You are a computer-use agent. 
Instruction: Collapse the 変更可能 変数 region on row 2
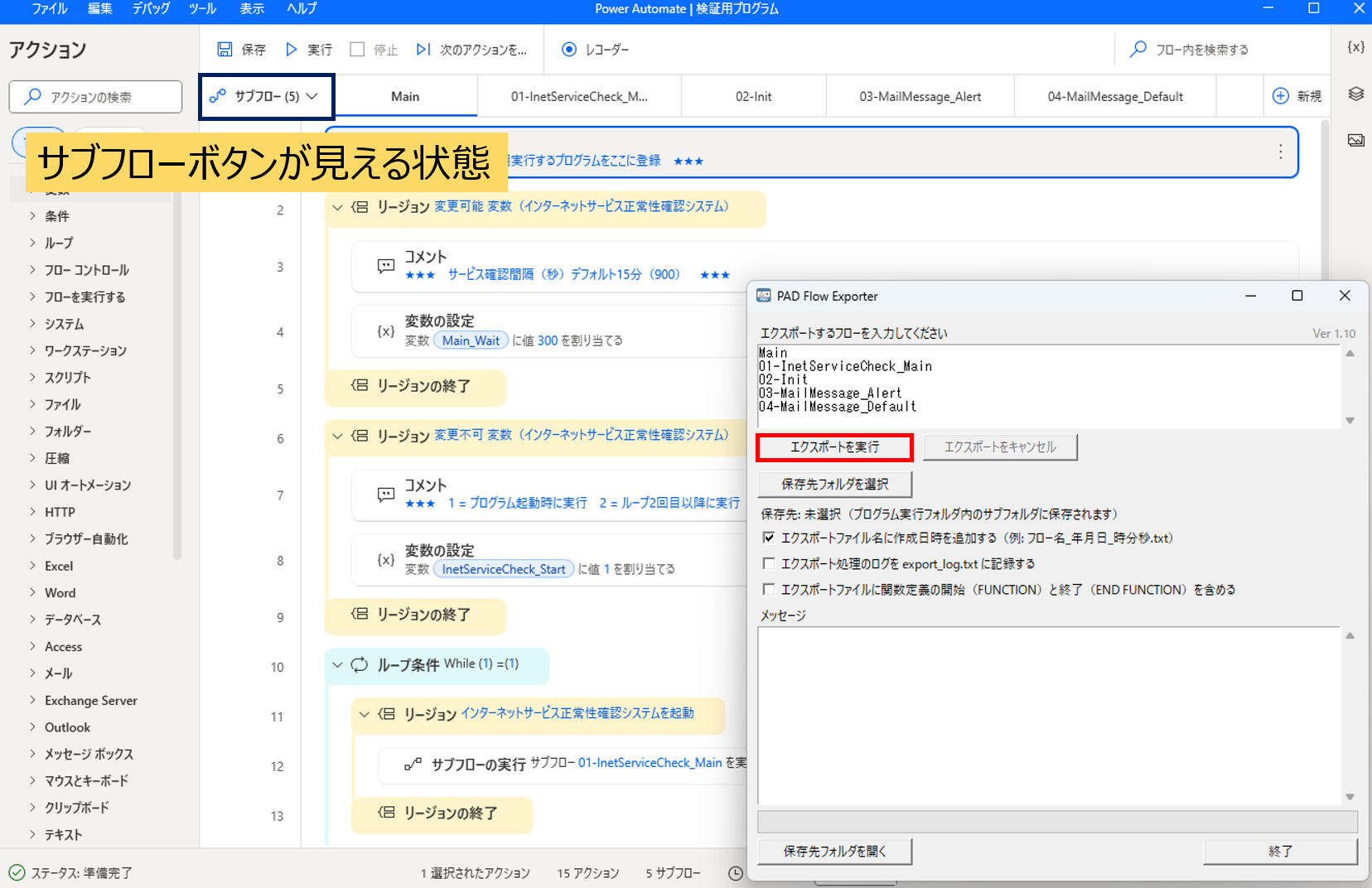[337, 207]
